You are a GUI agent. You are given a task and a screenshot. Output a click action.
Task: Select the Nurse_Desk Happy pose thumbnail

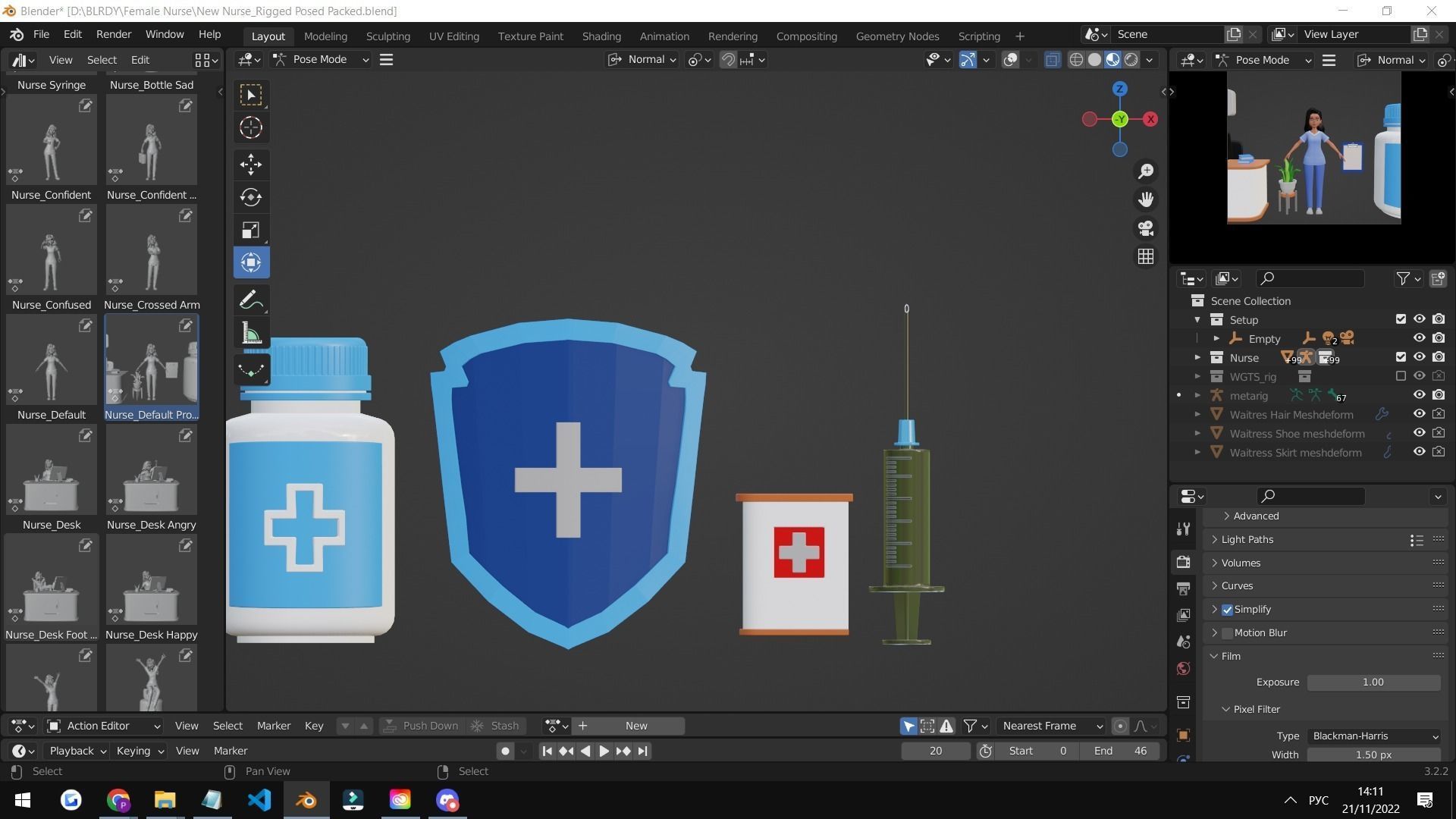(152, 580)
